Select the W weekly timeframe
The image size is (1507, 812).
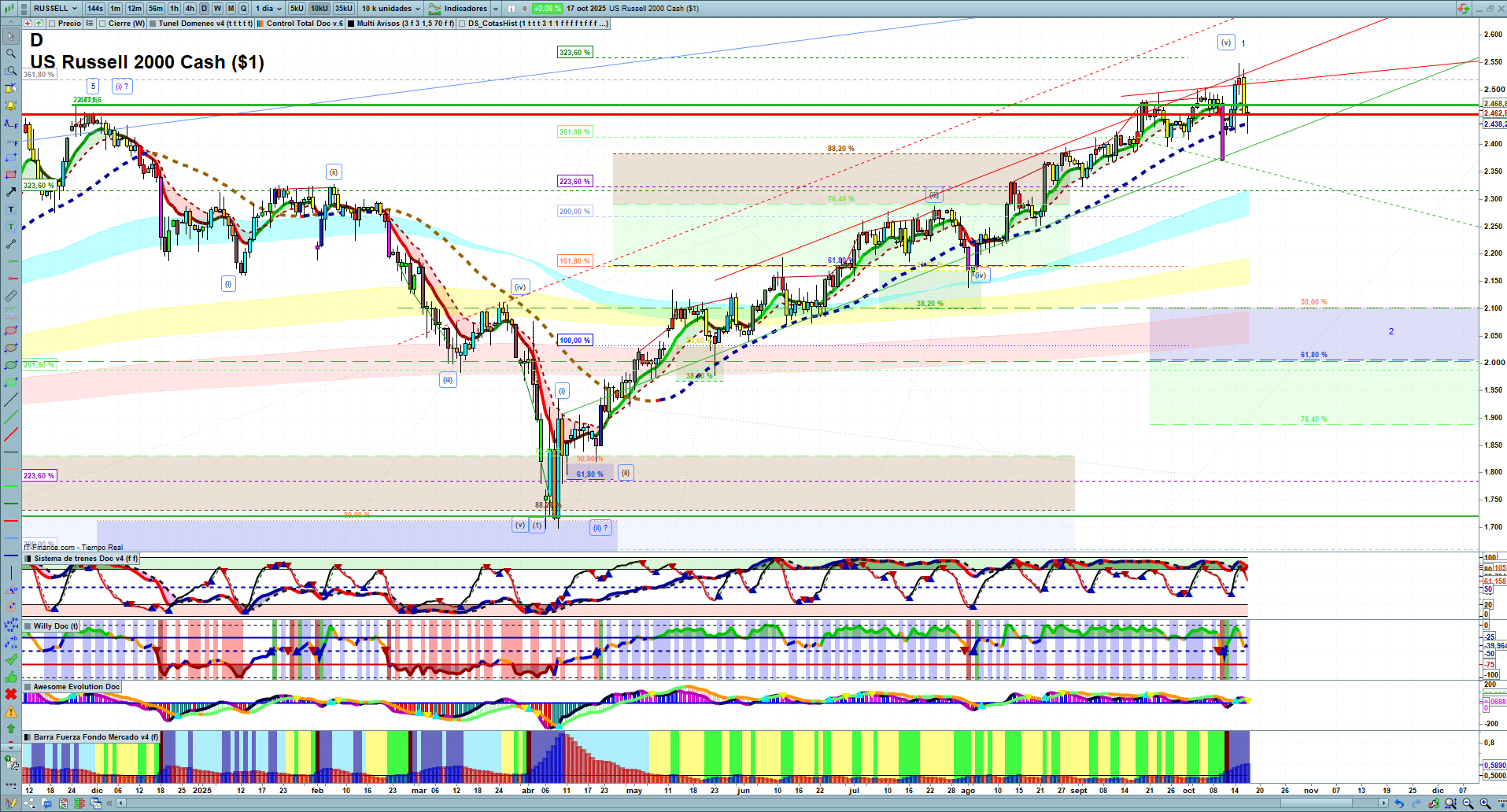pyautogui.click(x=218, y=9)
